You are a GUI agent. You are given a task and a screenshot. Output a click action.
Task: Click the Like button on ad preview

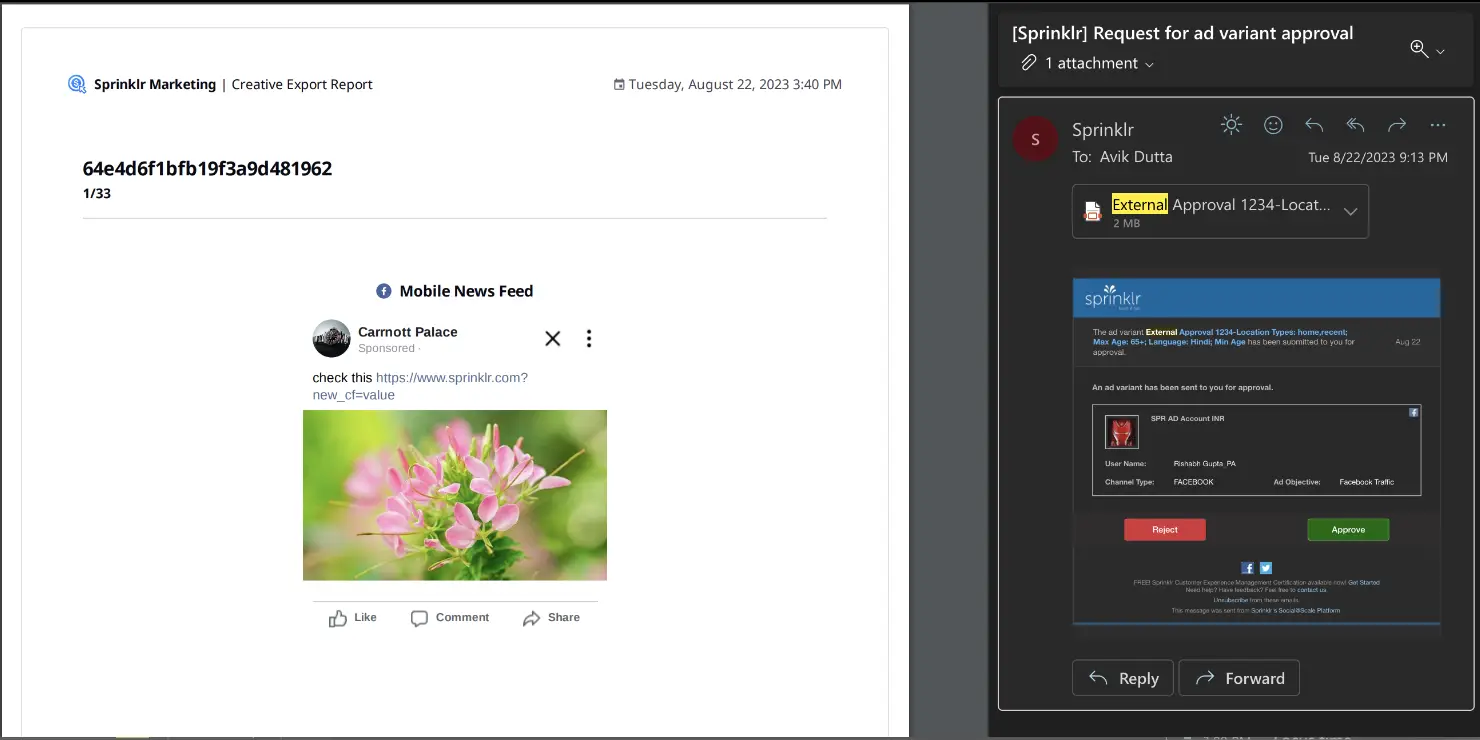click(x=353, y=618)
